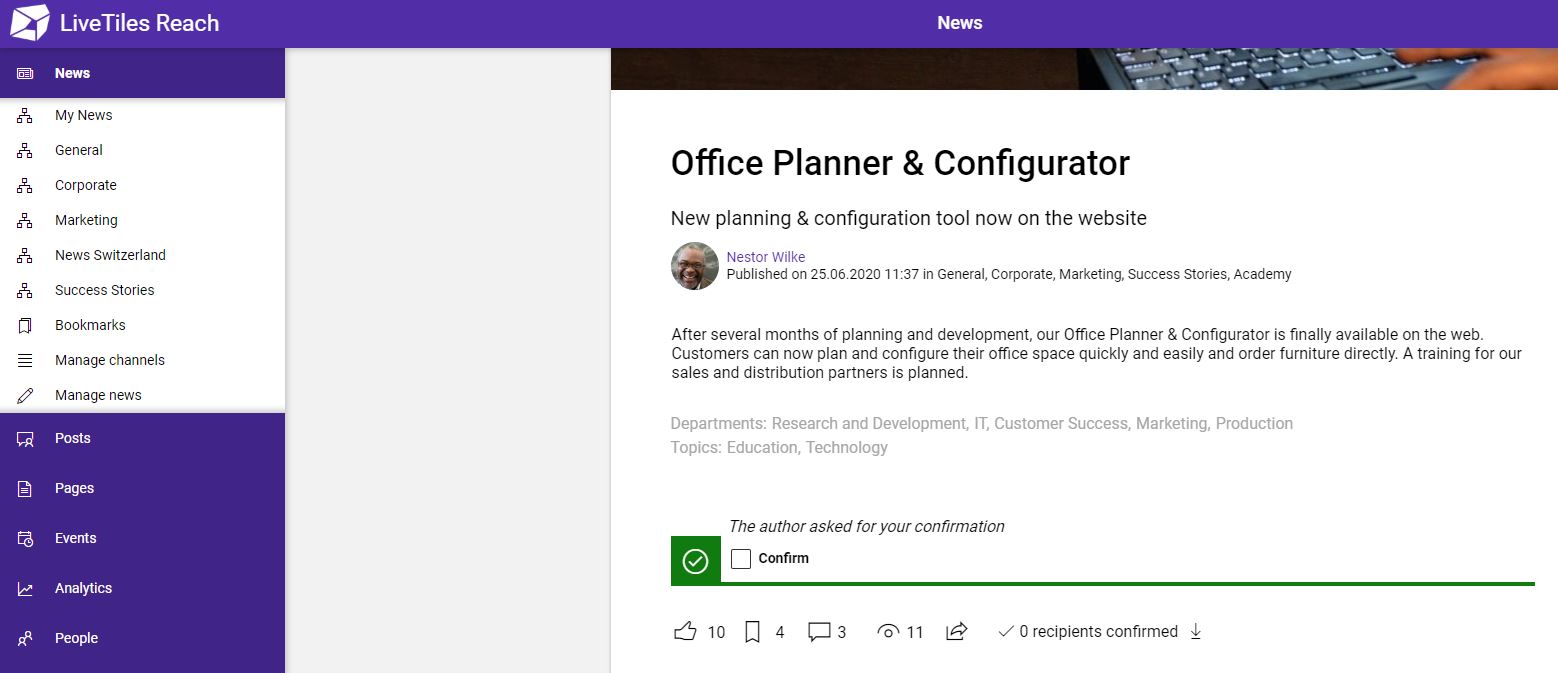Click Nestor Wilke's avatar photo
The image size is (1558, 673).
tap(695, 266)
